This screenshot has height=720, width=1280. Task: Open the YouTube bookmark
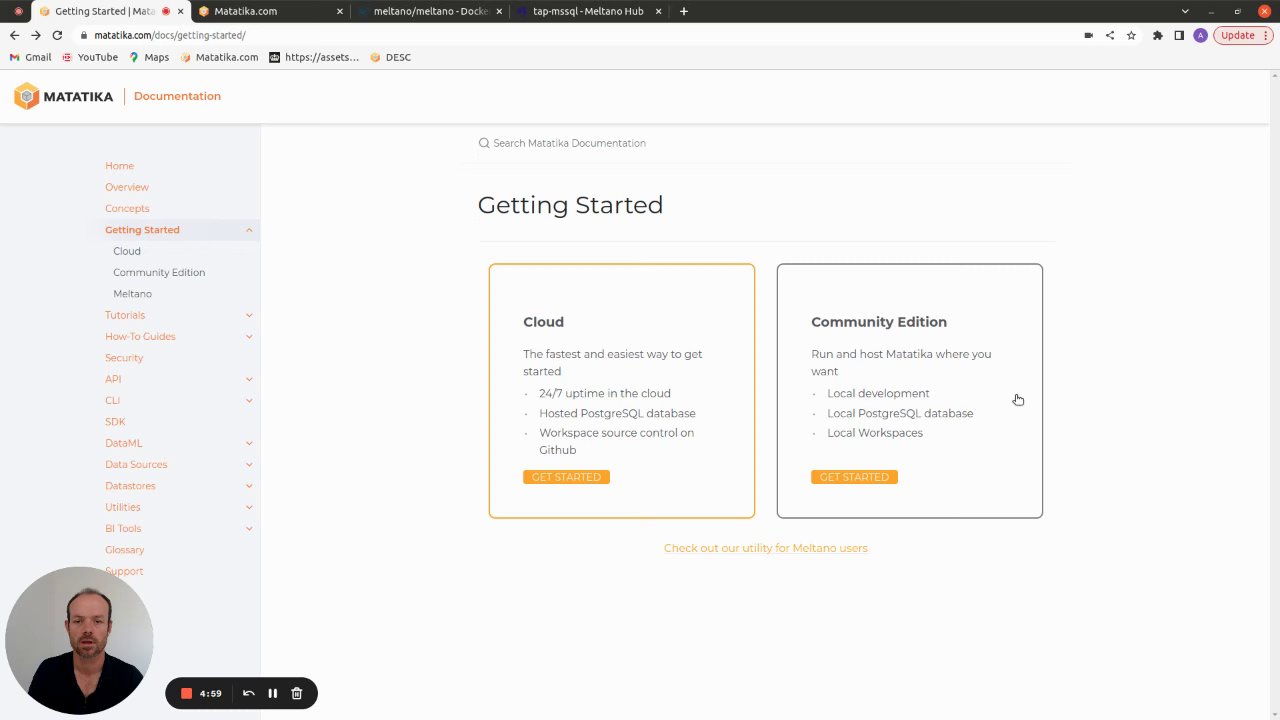pos(90,57)
